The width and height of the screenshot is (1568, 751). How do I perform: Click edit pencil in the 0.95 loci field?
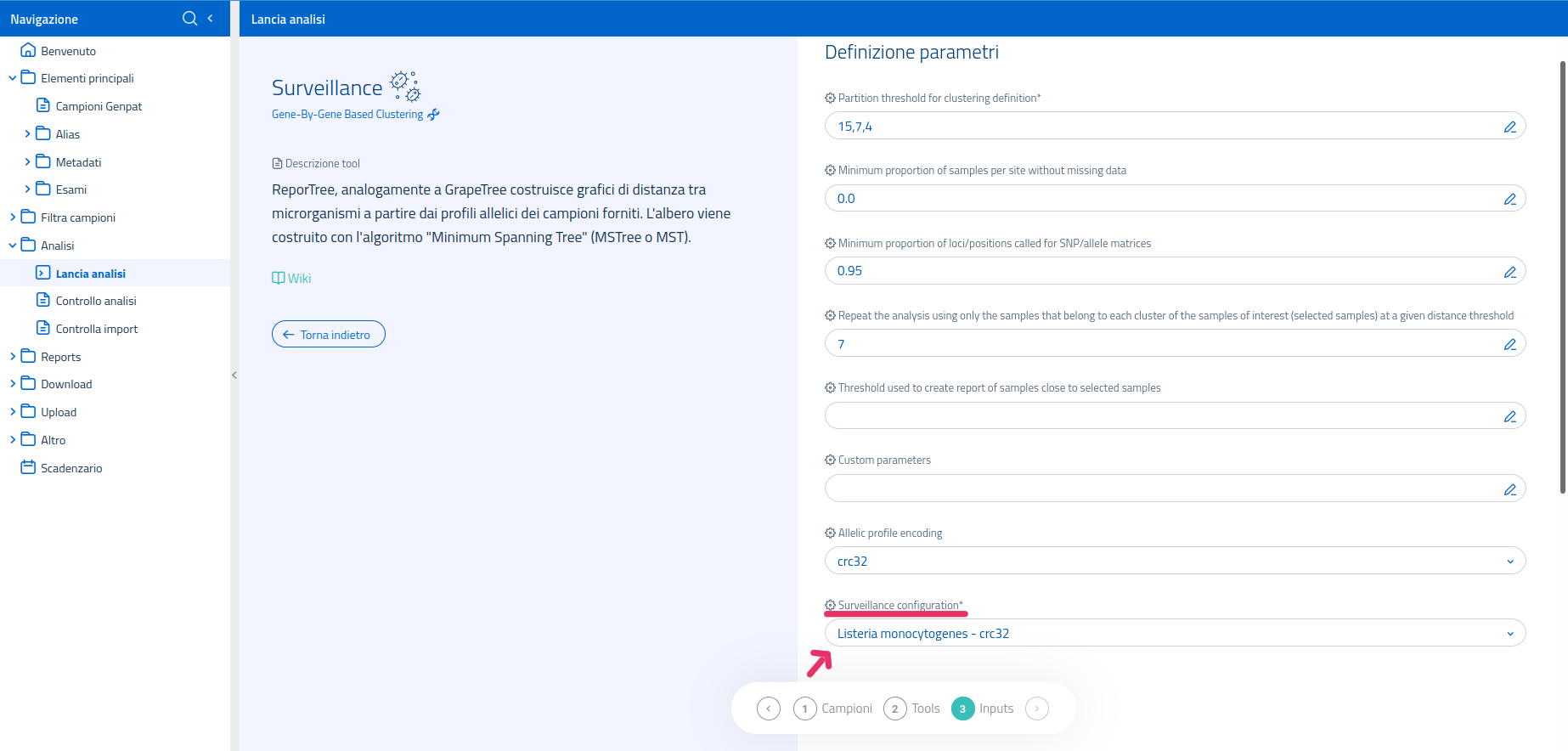1509,272
